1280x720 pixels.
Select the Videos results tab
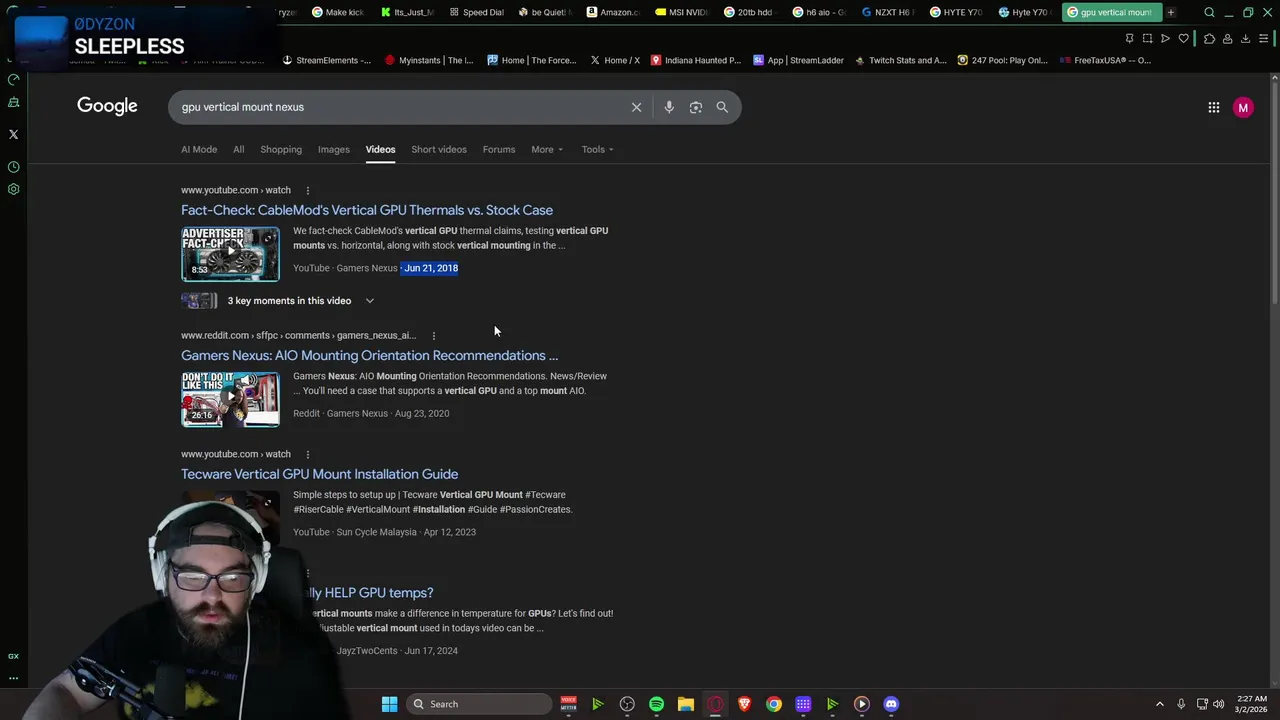point(380,149)
